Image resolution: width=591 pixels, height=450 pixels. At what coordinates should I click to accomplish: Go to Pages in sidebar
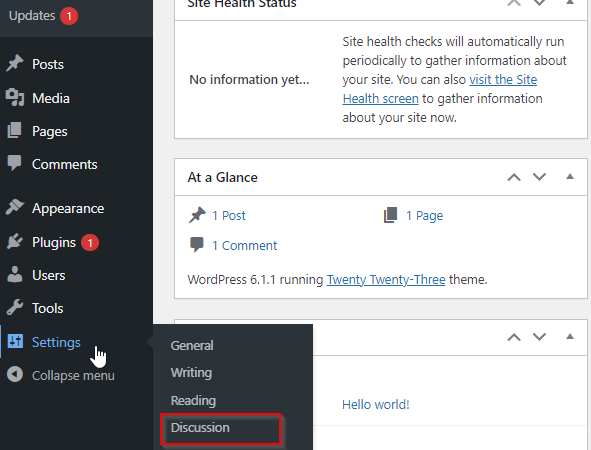(x=50, y=132)
